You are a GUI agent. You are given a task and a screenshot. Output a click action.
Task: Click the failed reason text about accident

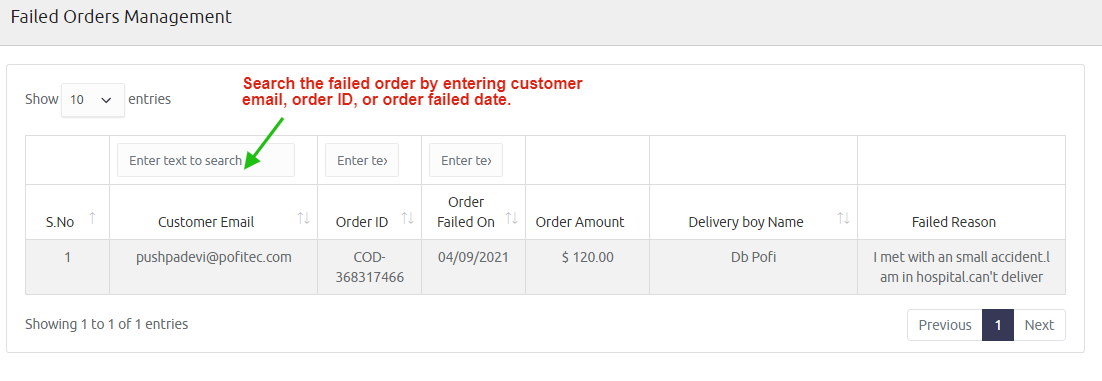tap(961, 267)
